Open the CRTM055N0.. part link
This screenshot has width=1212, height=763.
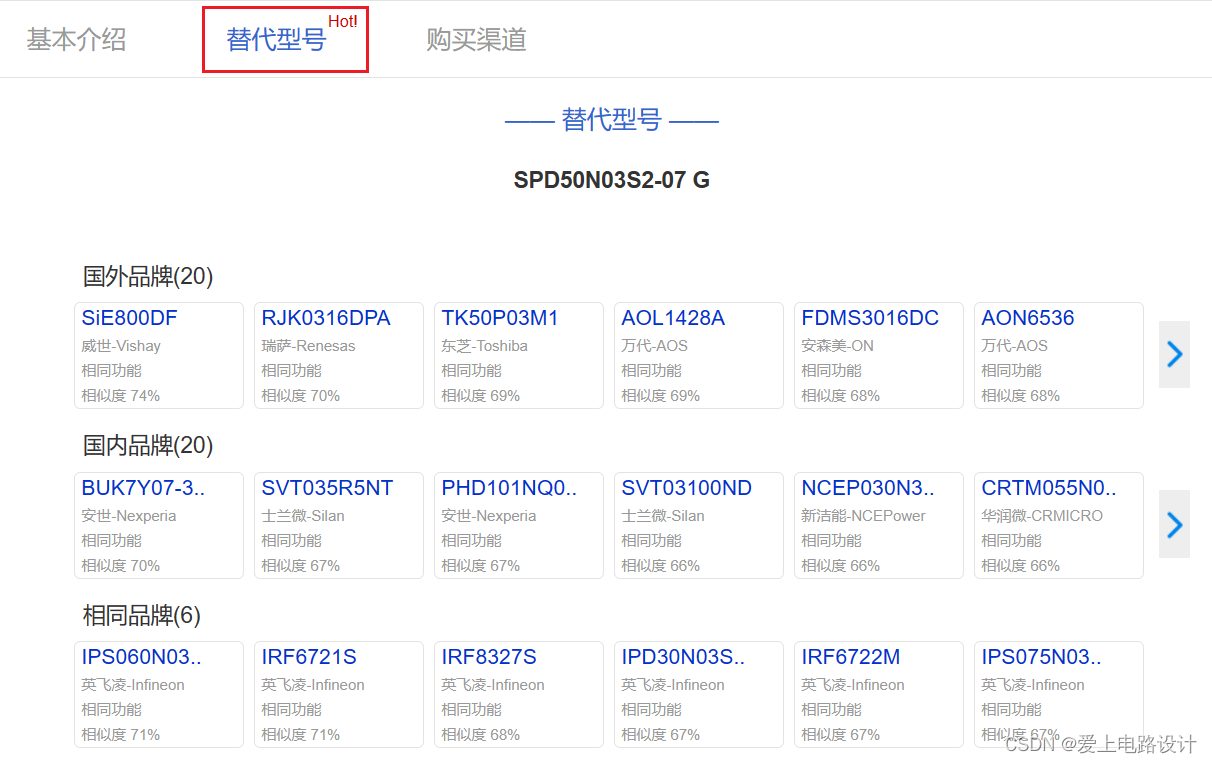[x=1049, y=488]
